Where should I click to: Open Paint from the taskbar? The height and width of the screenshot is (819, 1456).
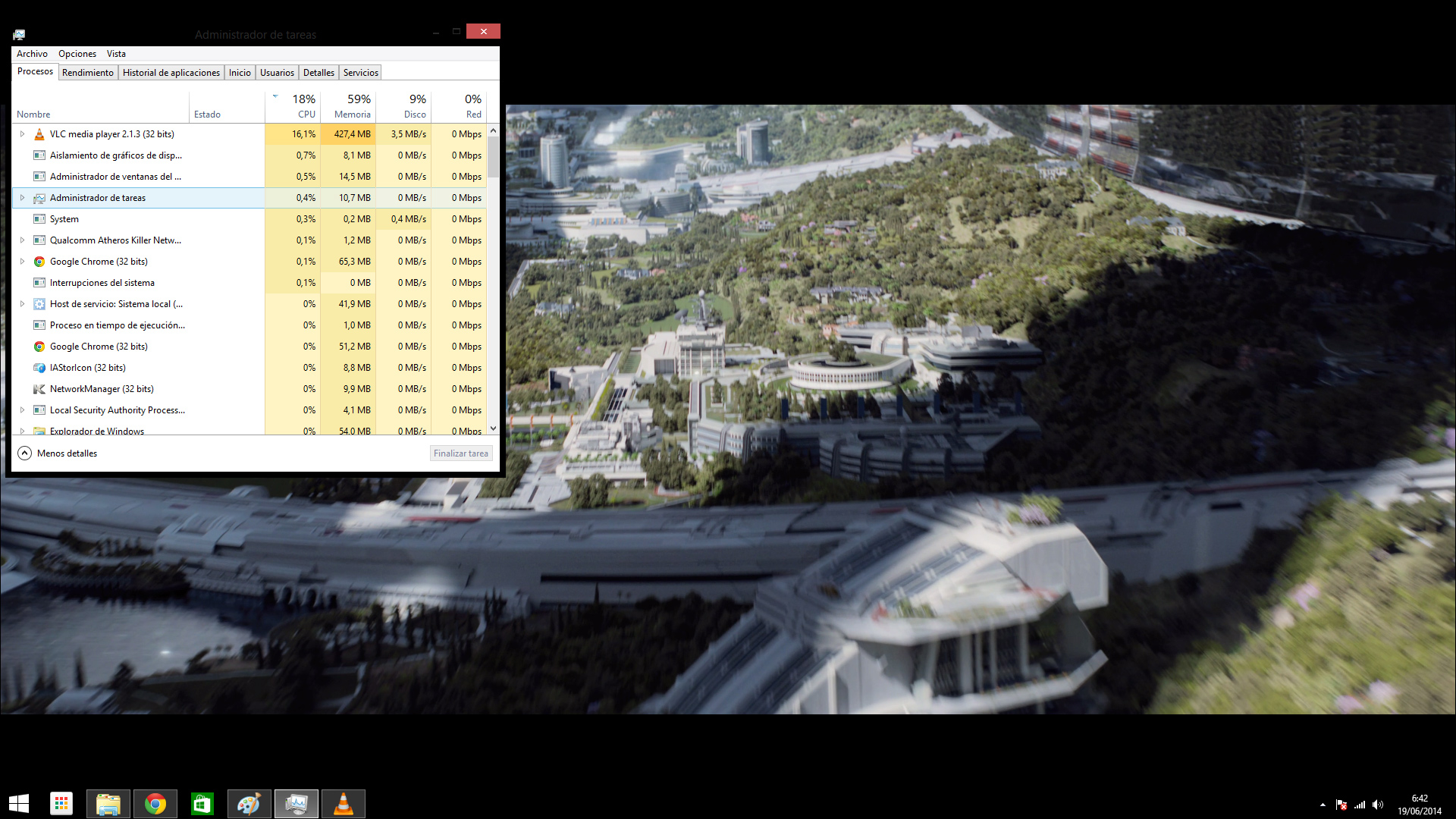click(249, 804)
